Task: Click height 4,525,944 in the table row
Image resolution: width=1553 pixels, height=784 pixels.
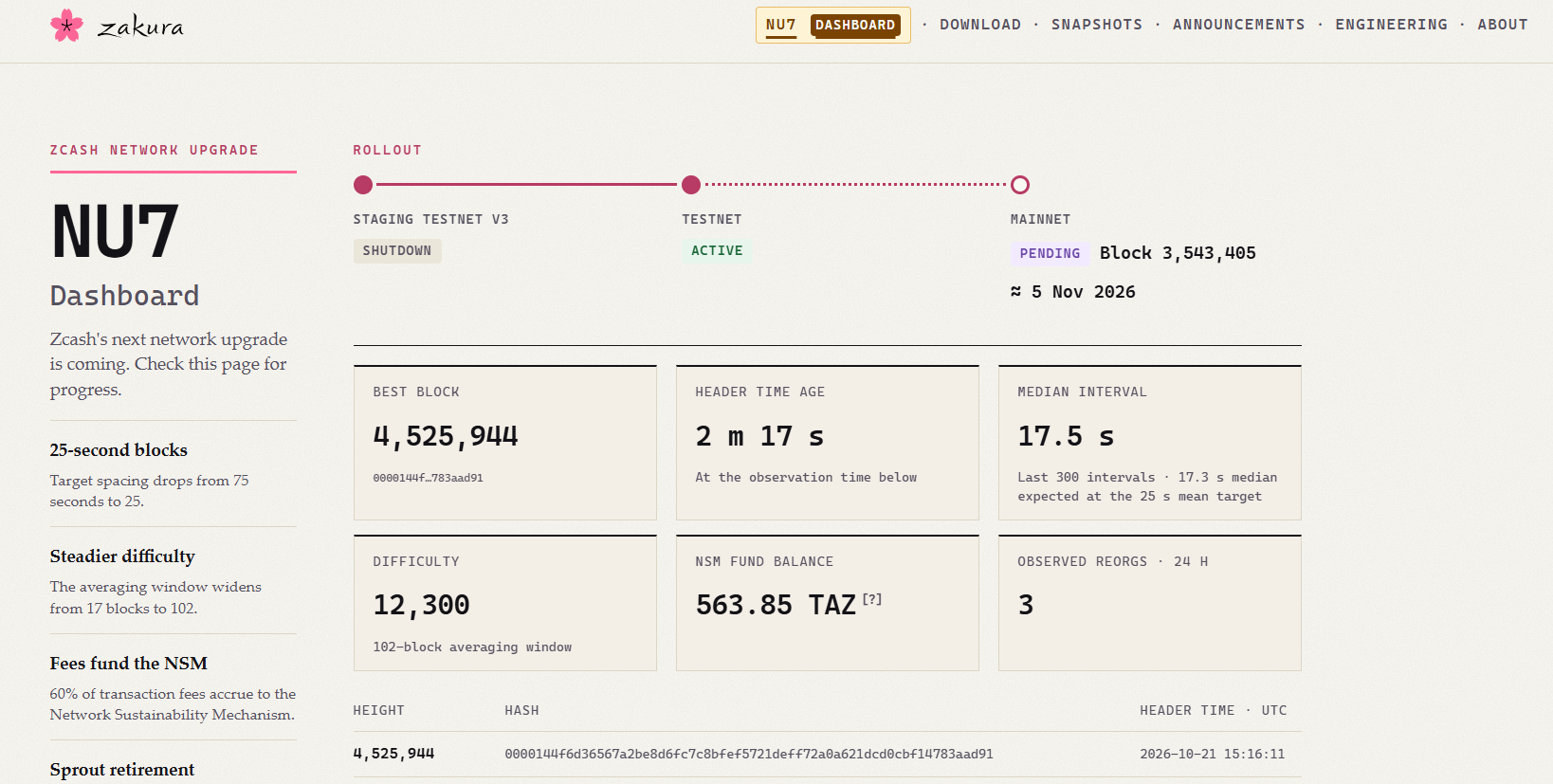Action: click(393, 754)
